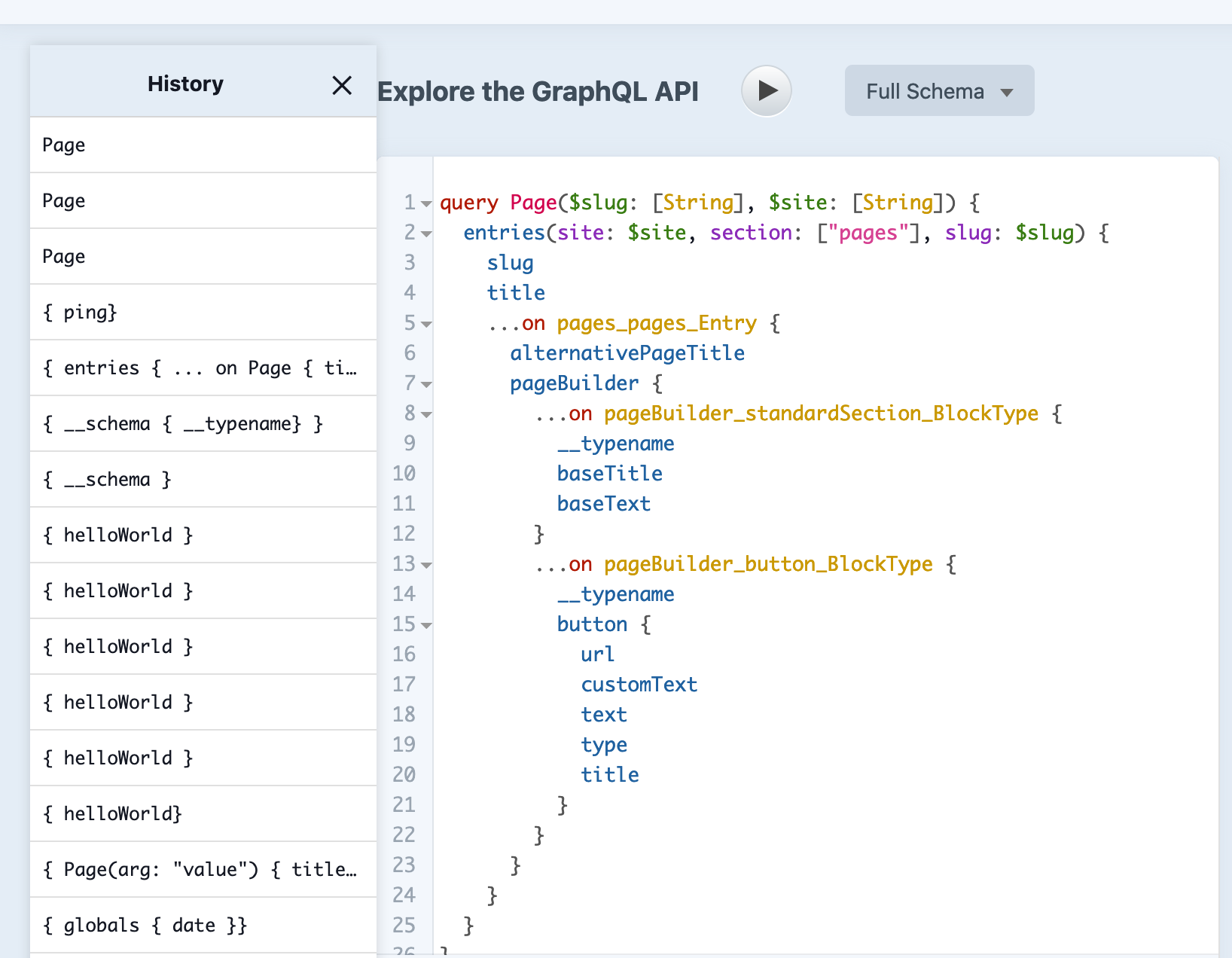Run the query with the play button
The image size is (1232, 958).
[766, 91]
